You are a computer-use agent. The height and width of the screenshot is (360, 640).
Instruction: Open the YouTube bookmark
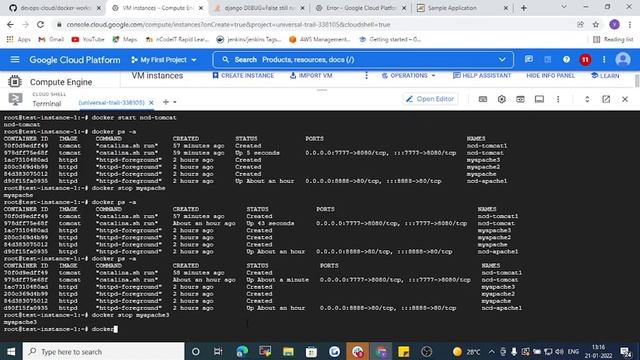point(88,40)
